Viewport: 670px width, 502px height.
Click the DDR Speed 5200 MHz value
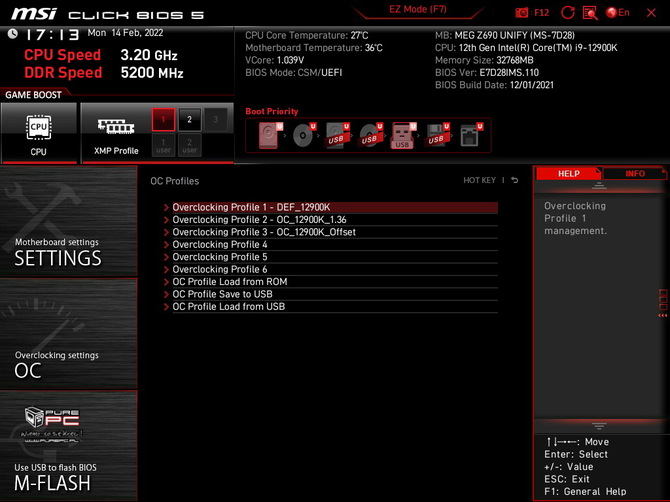[x=152, y=73]
